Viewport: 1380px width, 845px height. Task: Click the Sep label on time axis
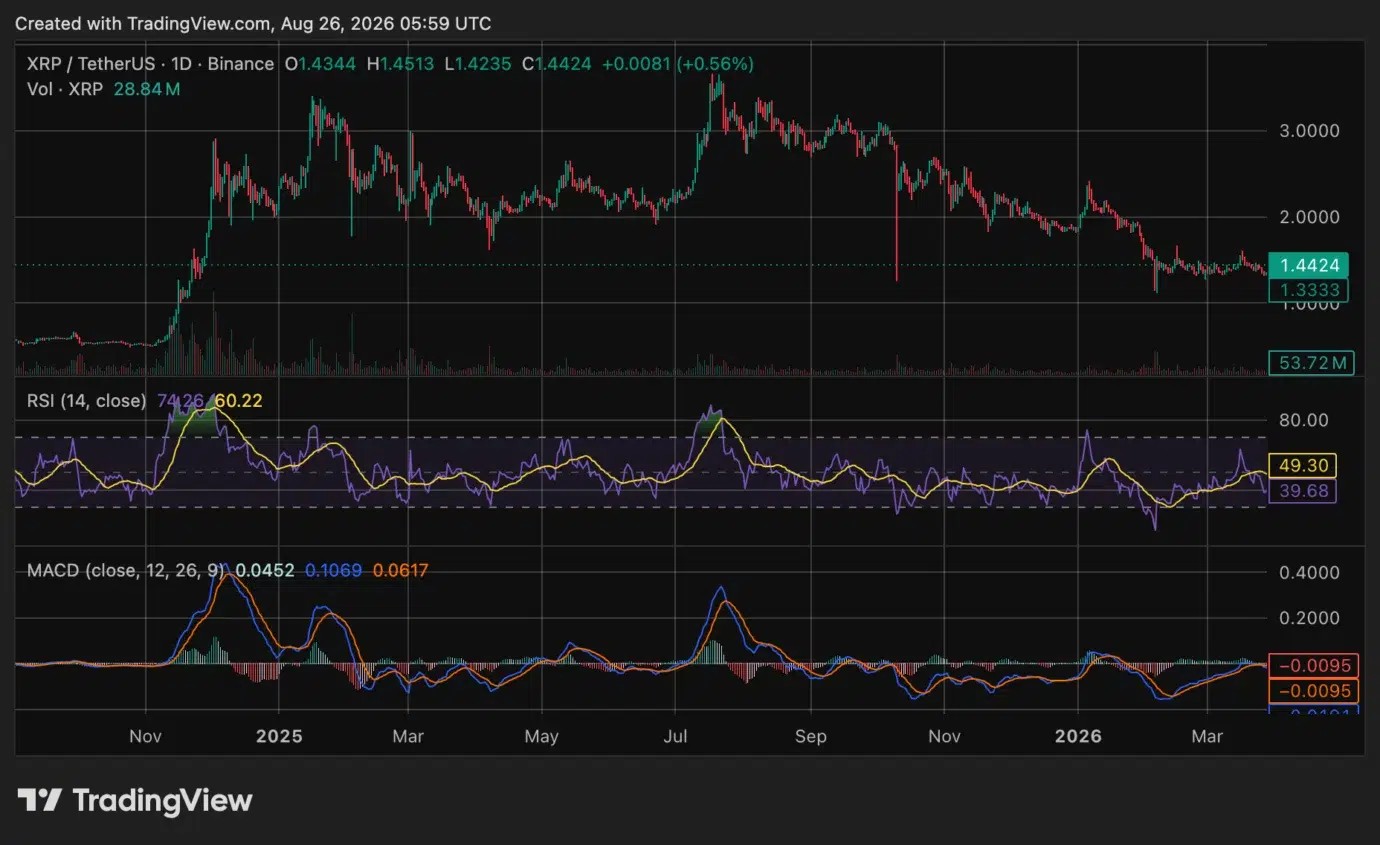click(811, 736)
